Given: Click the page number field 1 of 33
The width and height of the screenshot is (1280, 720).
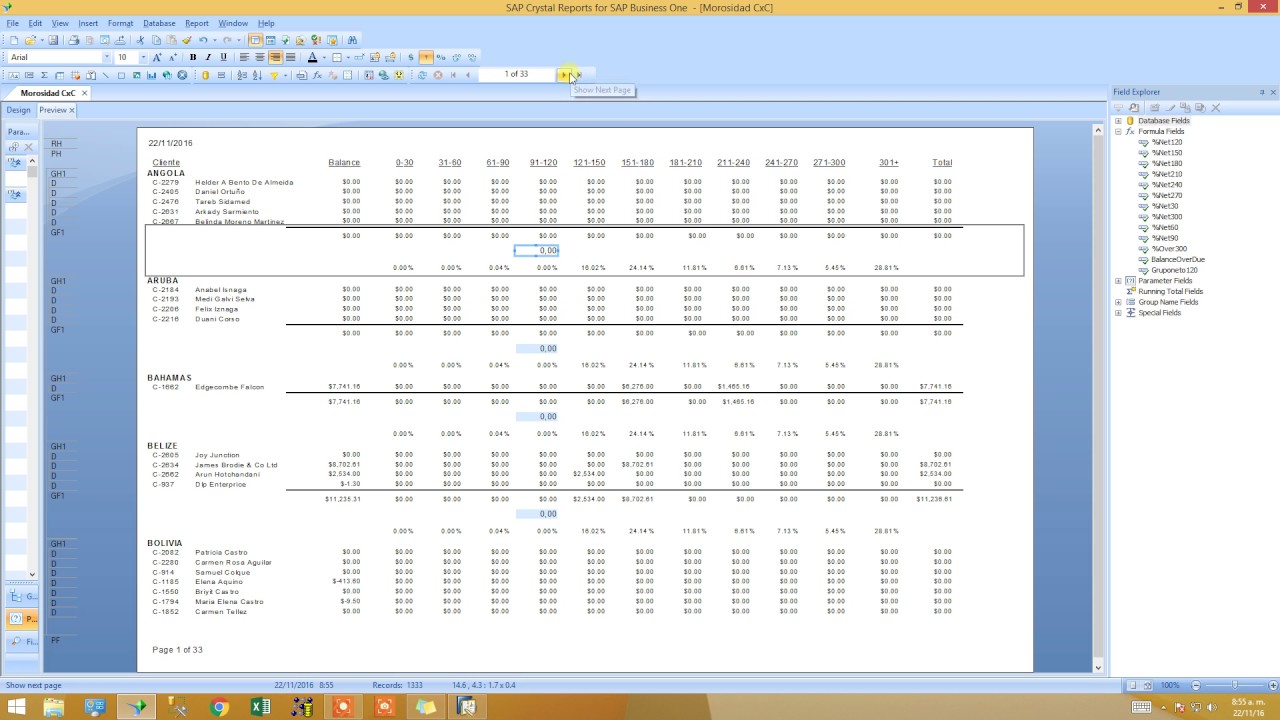Looking at the screenshot, I should point(516,75).
